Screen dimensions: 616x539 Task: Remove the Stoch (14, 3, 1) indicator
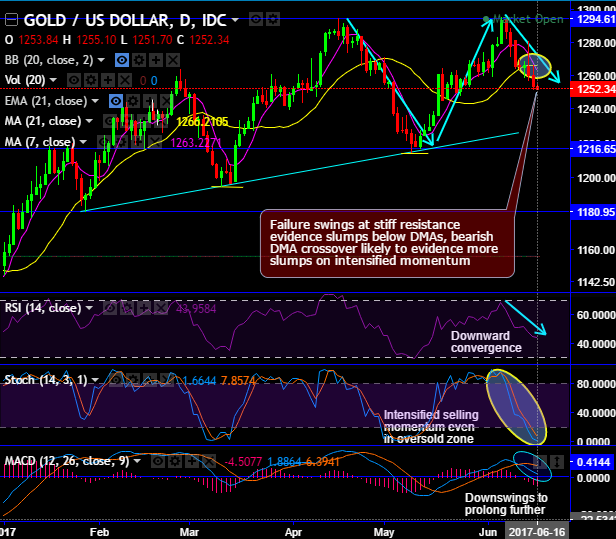click(167, 380)
